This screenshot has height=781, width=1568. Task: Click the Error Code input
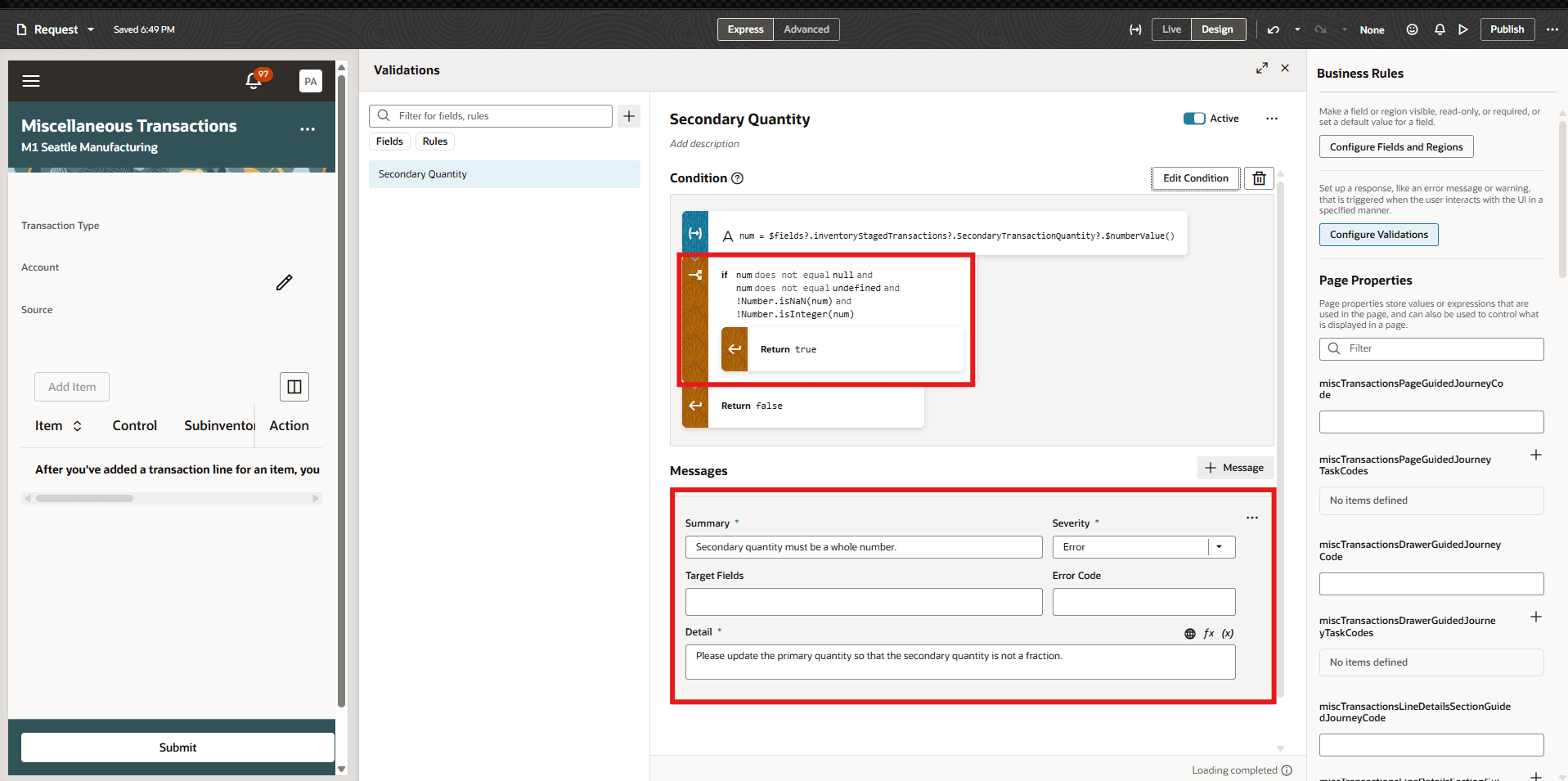click(1143, 602)
